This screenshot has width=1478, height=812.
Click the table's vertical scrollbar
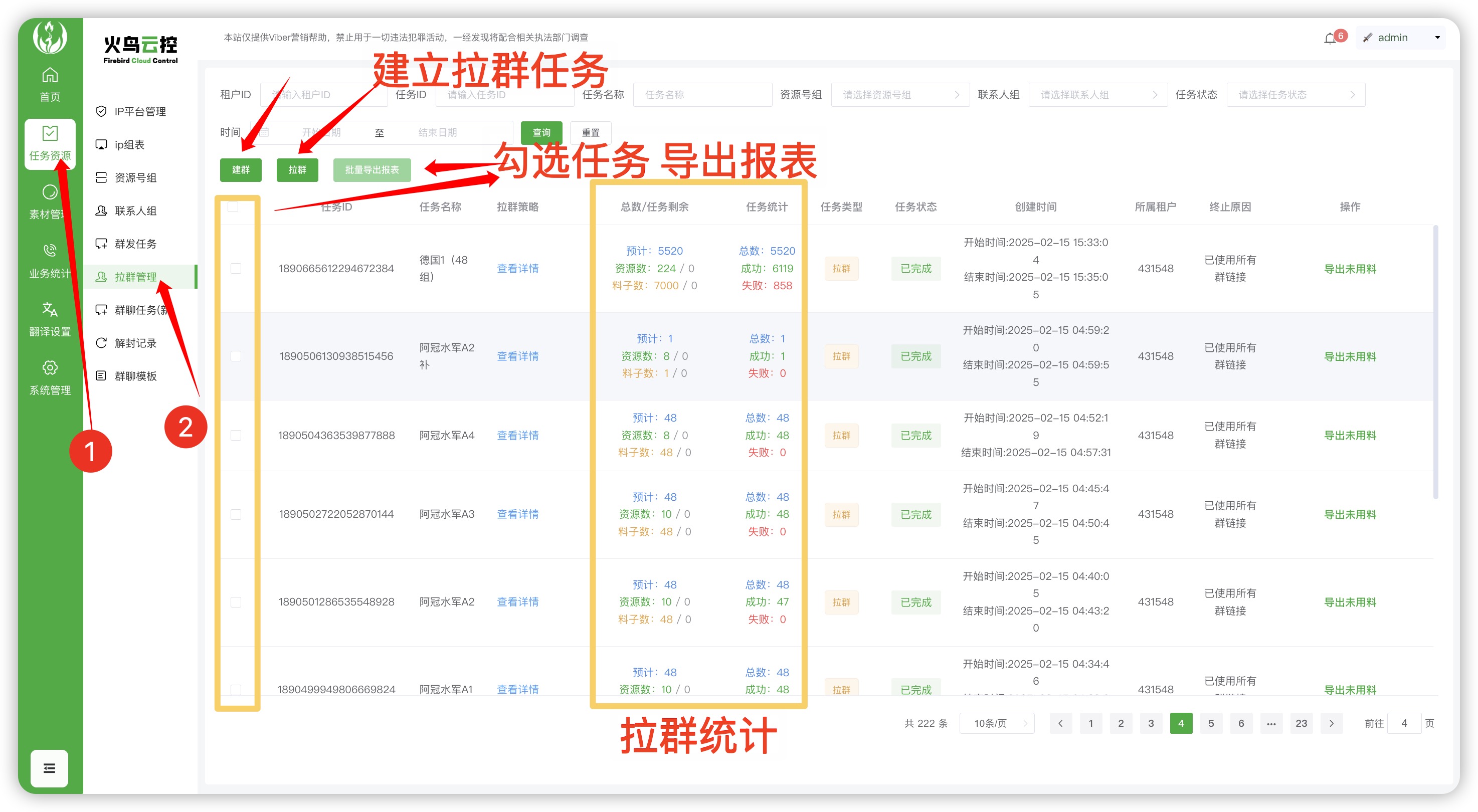1435,361
